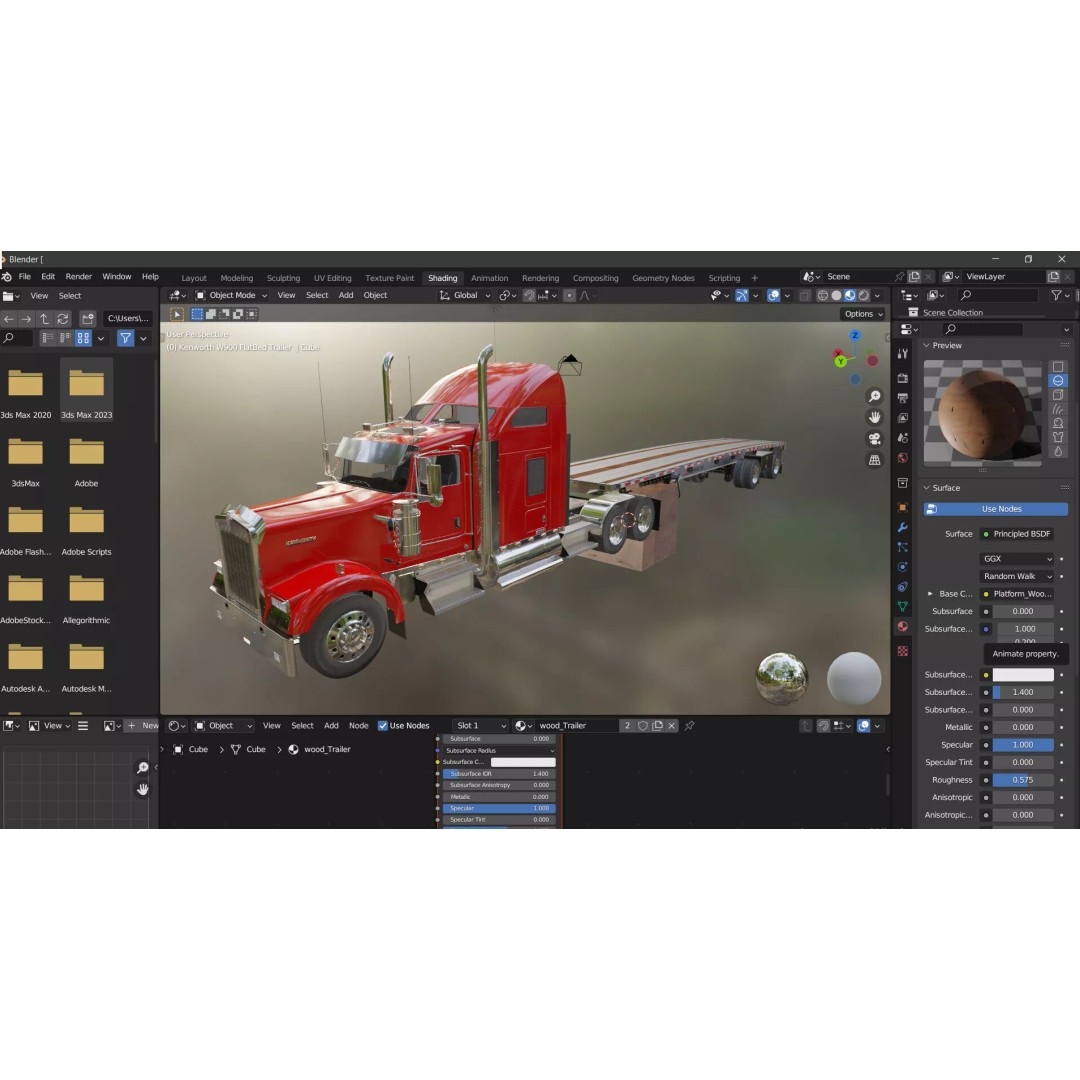Image resolution: width=1080 pixels, height=1080 pixels.
Task: Open the Material properties tab icon
Action: 902,626
